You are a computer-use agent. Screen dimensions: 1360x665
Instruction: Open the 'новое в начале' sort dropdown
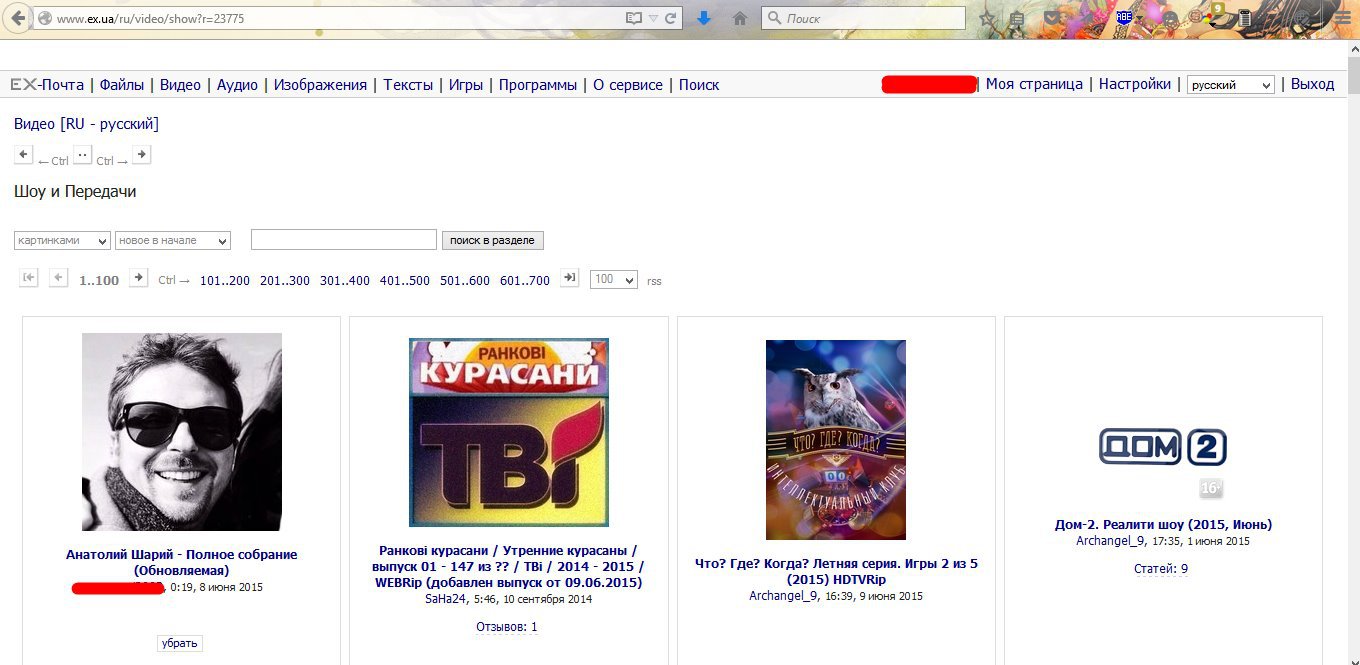173,241
